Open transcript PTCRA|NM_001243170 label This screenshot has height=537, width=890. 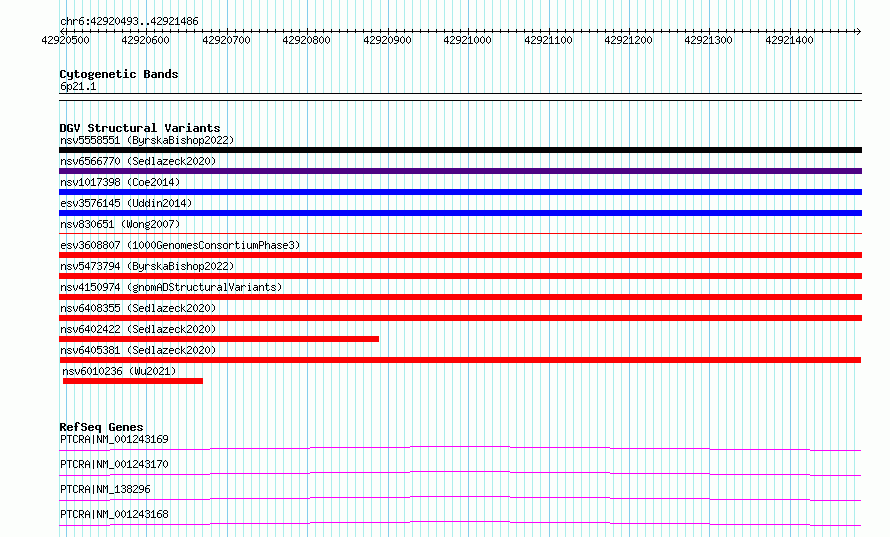coord(114,464)
